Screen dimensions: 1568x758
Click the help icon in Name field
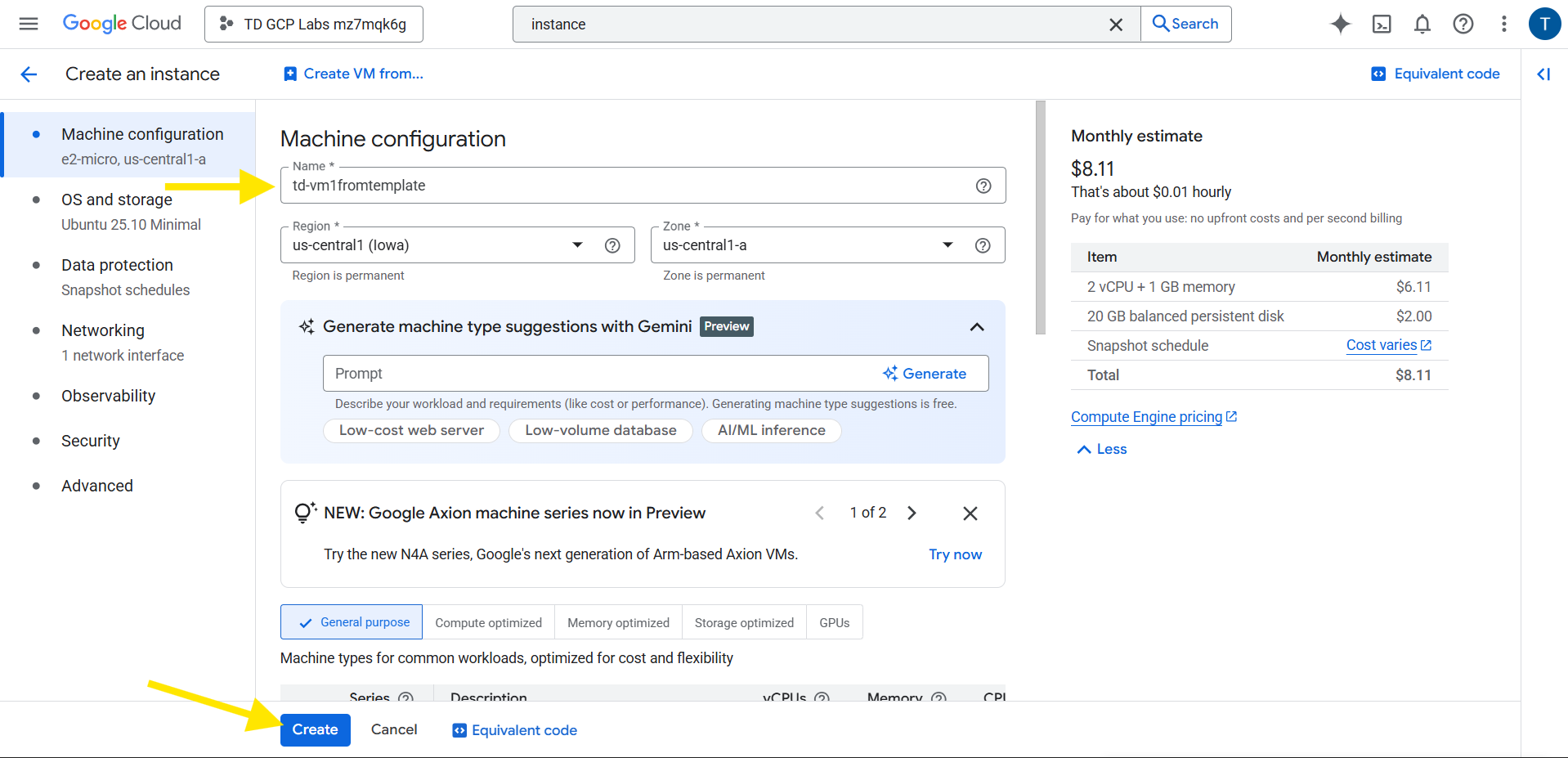983,186
